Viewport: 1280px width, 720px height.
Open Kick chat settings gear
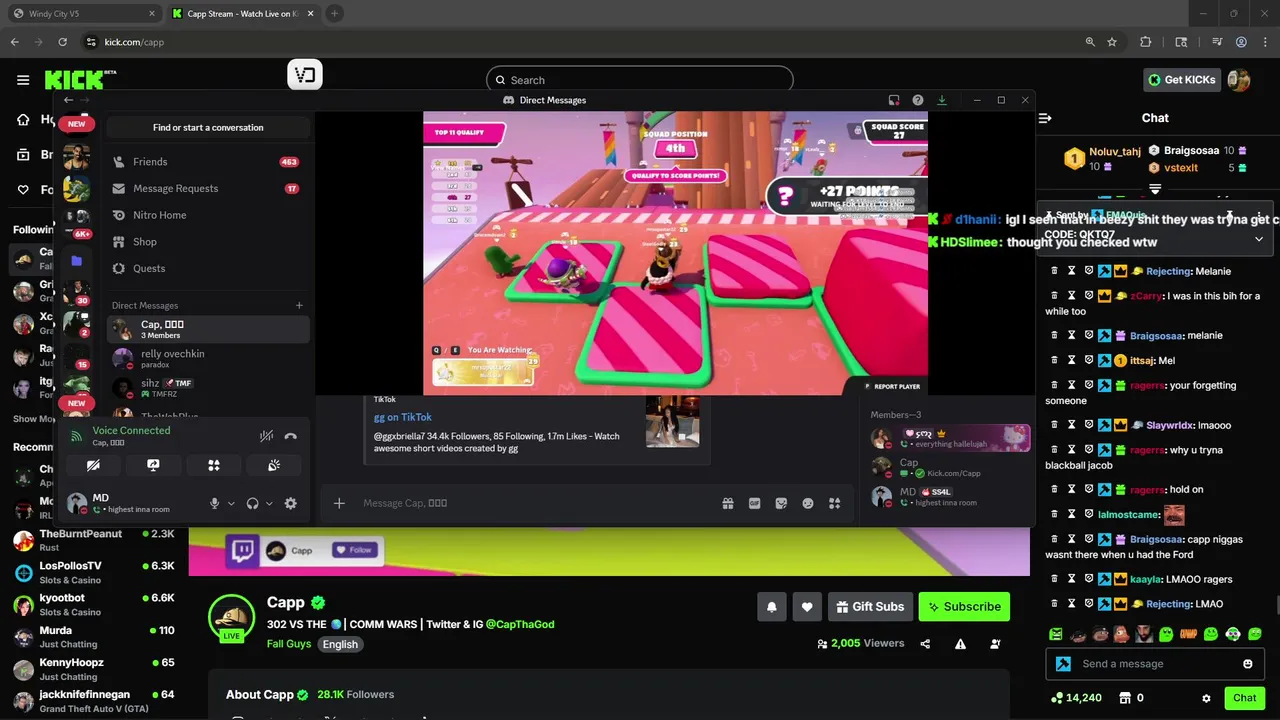1206,698
